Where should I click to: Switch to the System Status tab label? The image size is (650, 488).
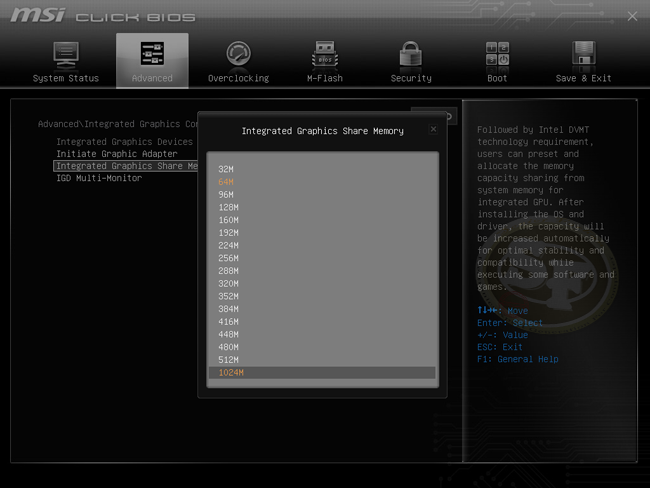point(66,78)
